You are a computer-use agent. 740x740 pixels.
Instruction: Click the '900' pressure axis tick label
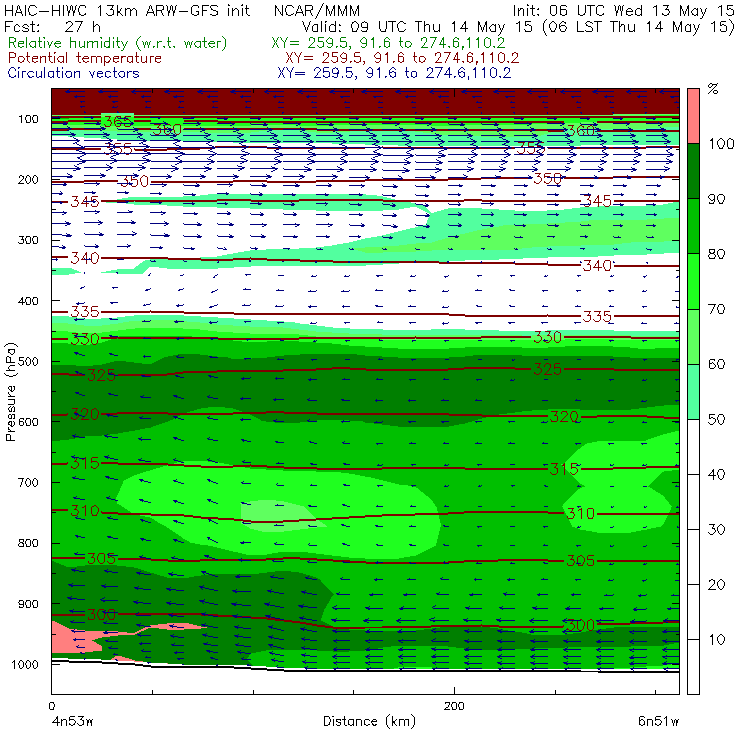coord(28,604)
